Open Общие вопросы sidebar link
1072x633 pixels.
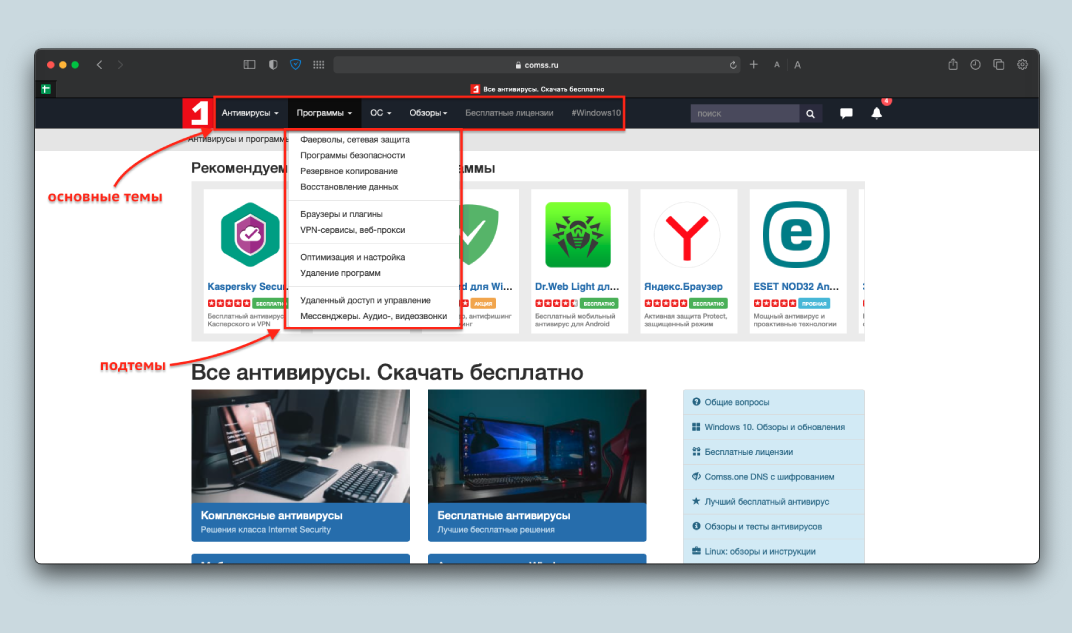[x=773, y=402]
